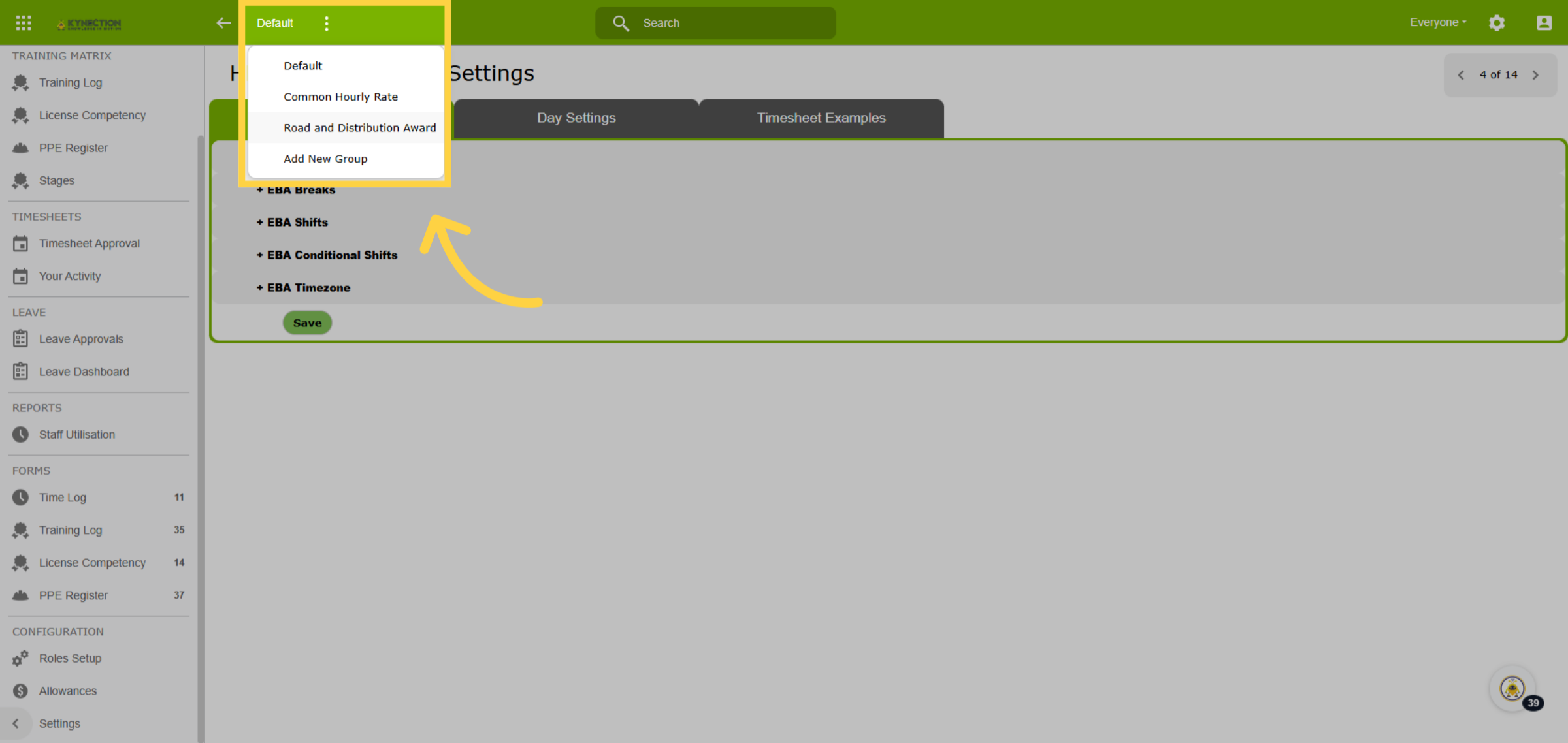The width and height of the screenshot is (1568, 743).
Task: Expand the EBA Breaks section
Action: (x=296, y=190)
